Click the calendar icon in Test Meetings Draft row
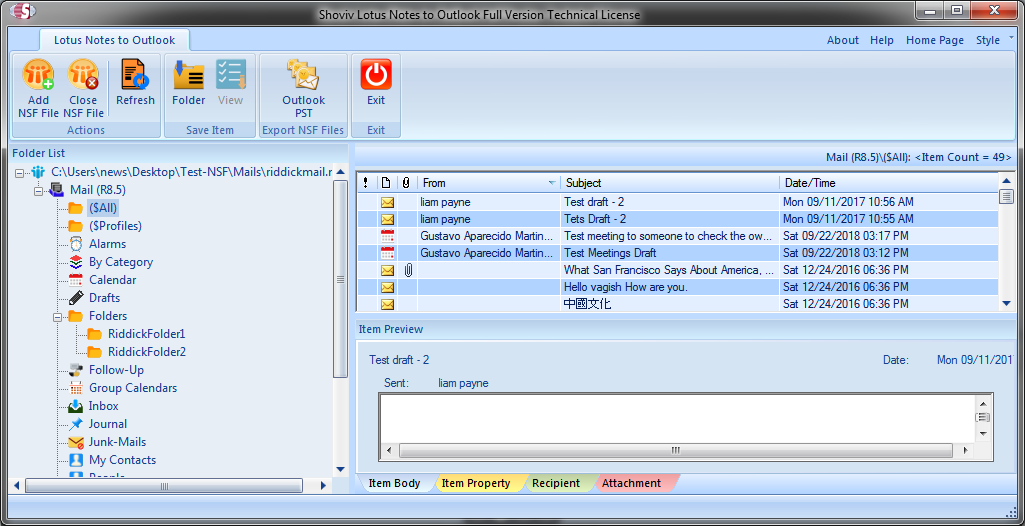Screen dimensions: 1025x526 [387, 253]
